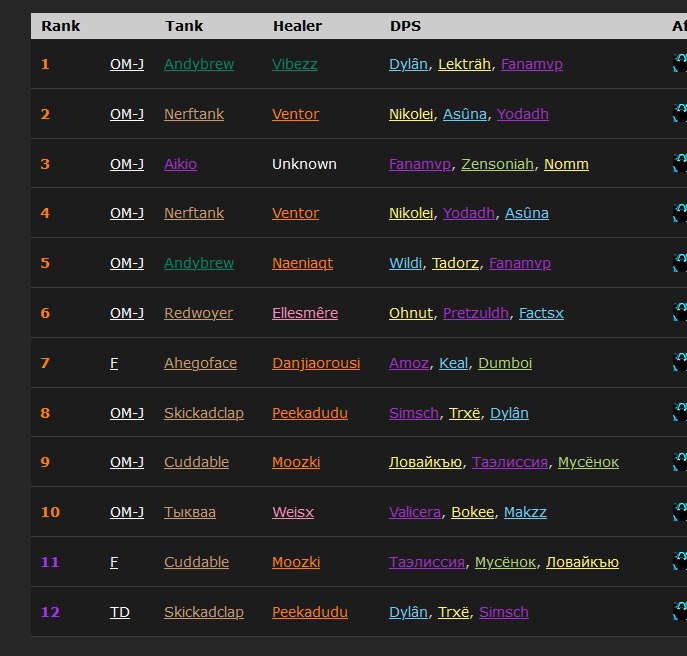This screenshot has width=687, height=656.
Task: Open DPS Yodadh in rank 4 row
Action: pyautogui.click(x=469, y=213)
